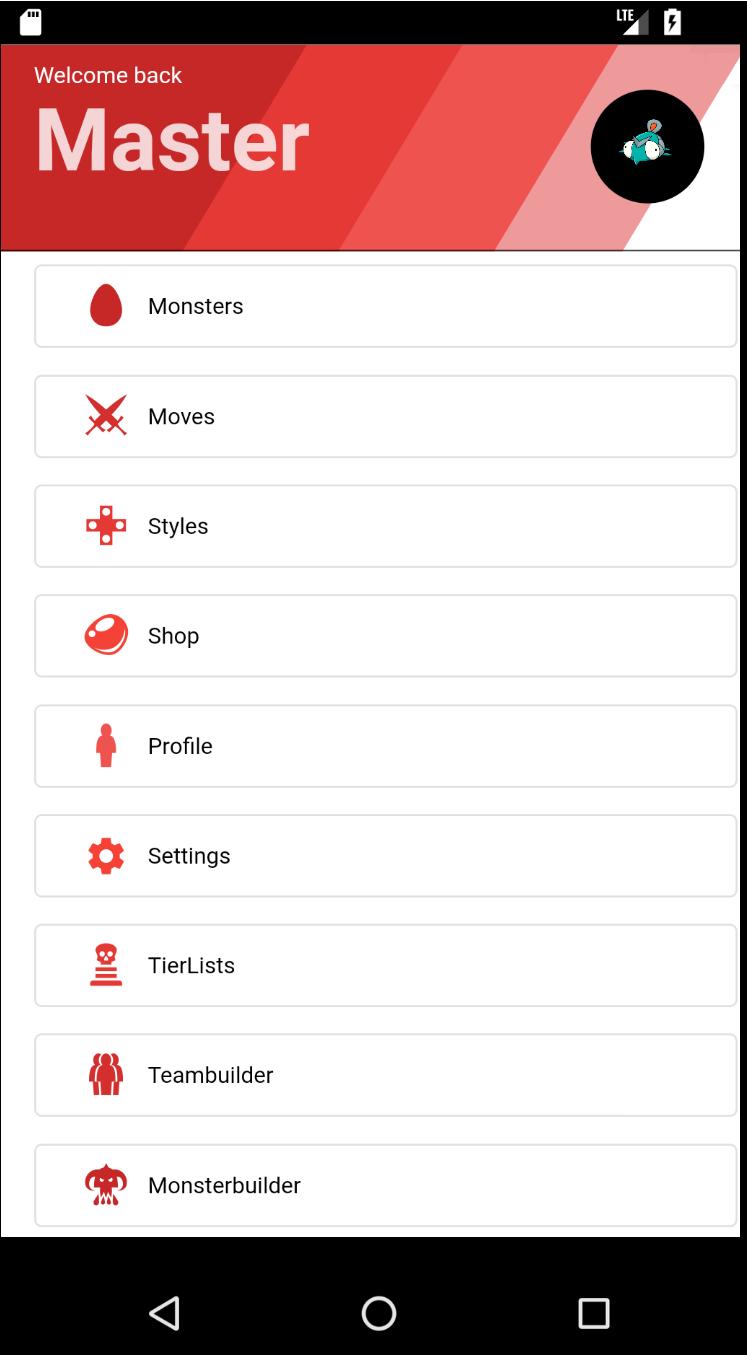The height and width of the screenshot is (1355, 747).
Task: Launch the Teambuilder label
Action: click(x=210, y=1075)
